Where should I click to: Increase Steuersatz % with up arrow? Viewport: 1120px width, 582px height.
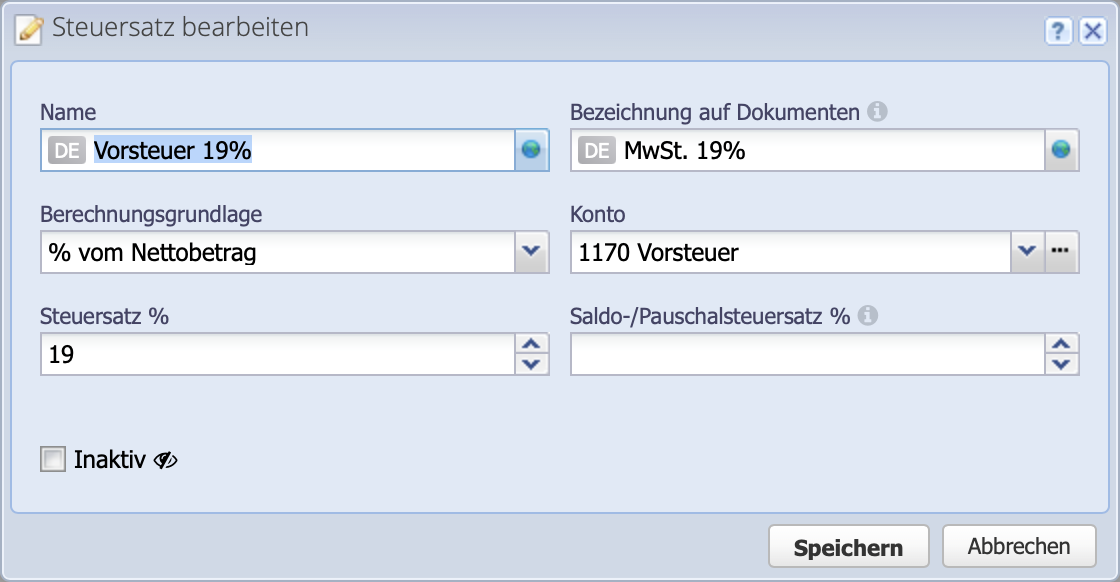[532, 343]
